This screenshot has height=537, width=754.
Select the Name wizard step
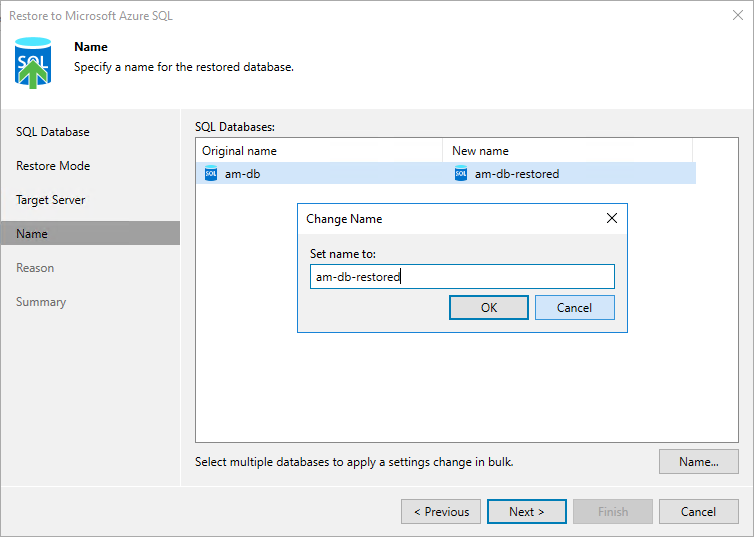(32, 234)
